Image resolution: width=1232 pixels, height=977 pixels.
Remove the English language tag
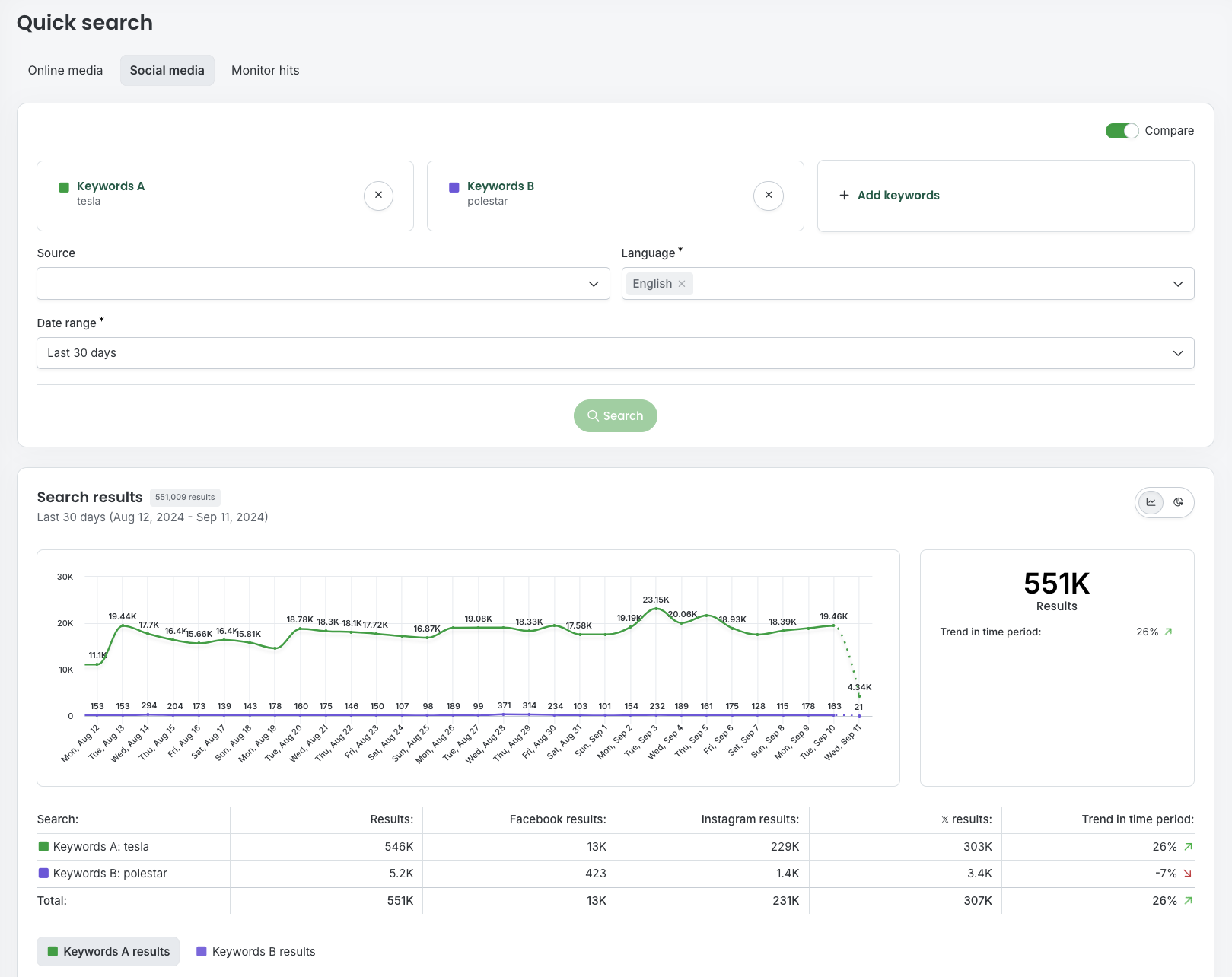pos(682,284)
